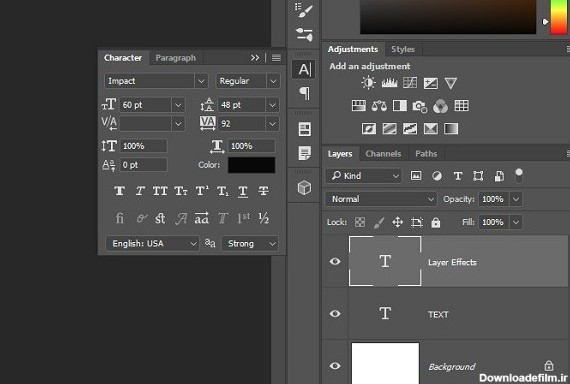This screenshot has width=570, height=384.
Task: Select the Adjustments tab
Action: point(353,49)
